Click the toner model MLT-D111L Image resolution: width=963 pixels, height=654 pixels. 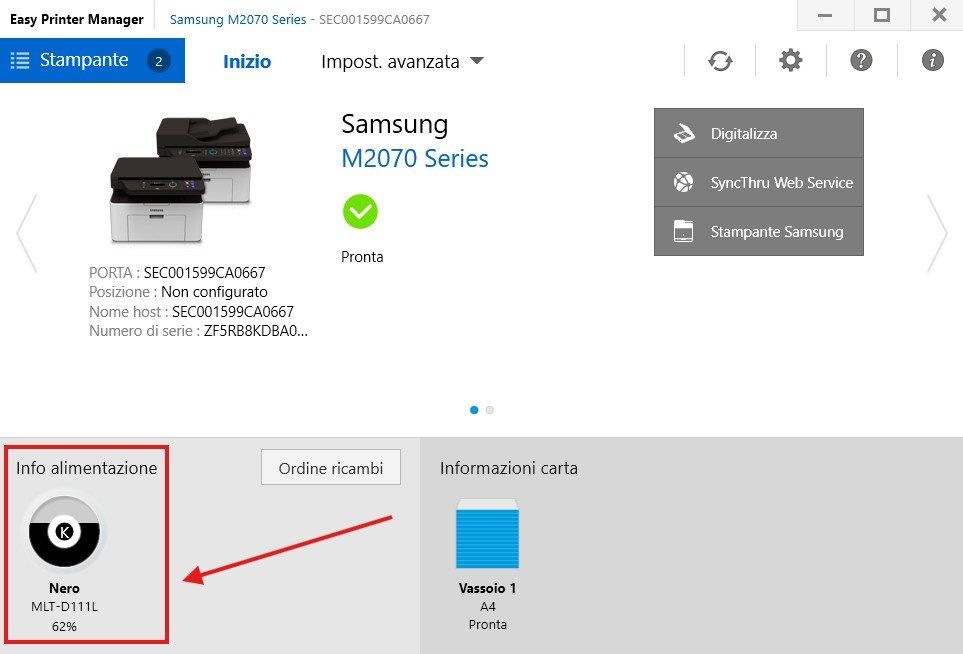click(64, 607)
